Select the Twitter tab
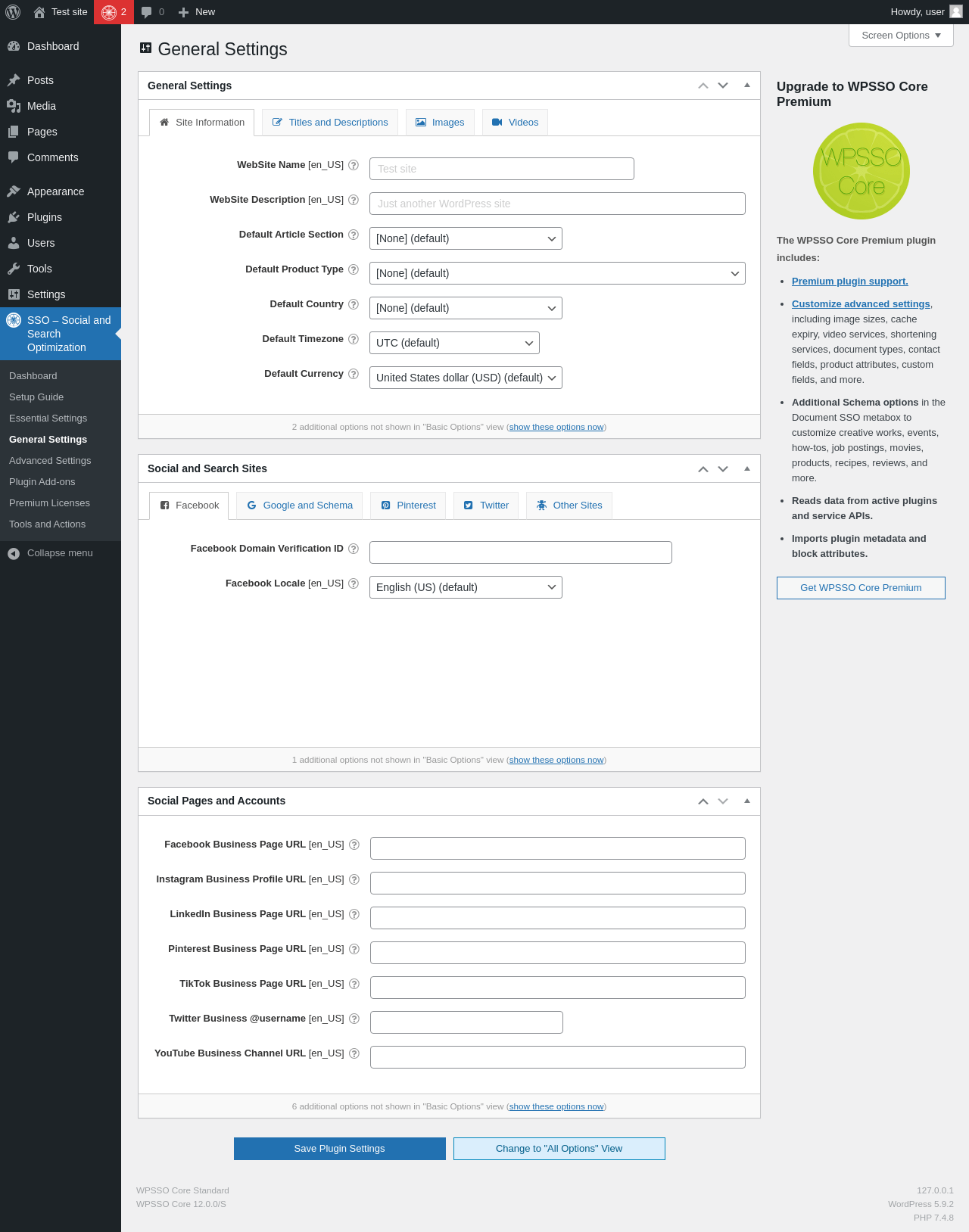Screen dimensions: 969x1232 coord(486,506)
